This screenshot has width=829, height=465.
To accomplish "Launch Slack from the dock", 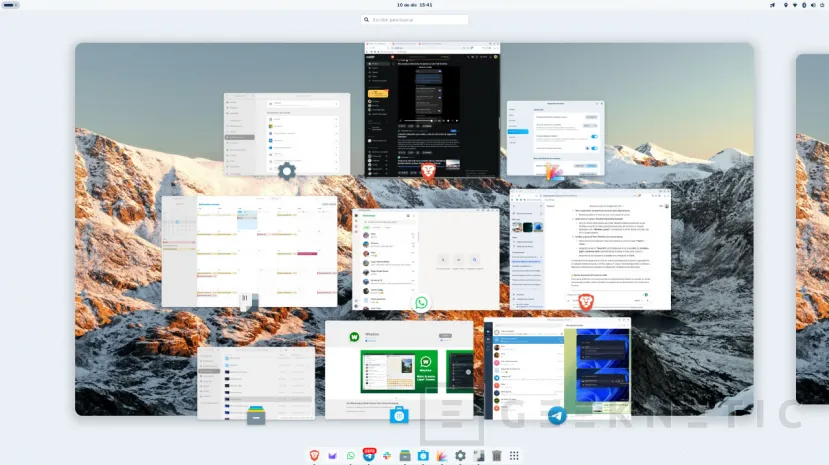I will pyautogui.click(x=387, y=455).
